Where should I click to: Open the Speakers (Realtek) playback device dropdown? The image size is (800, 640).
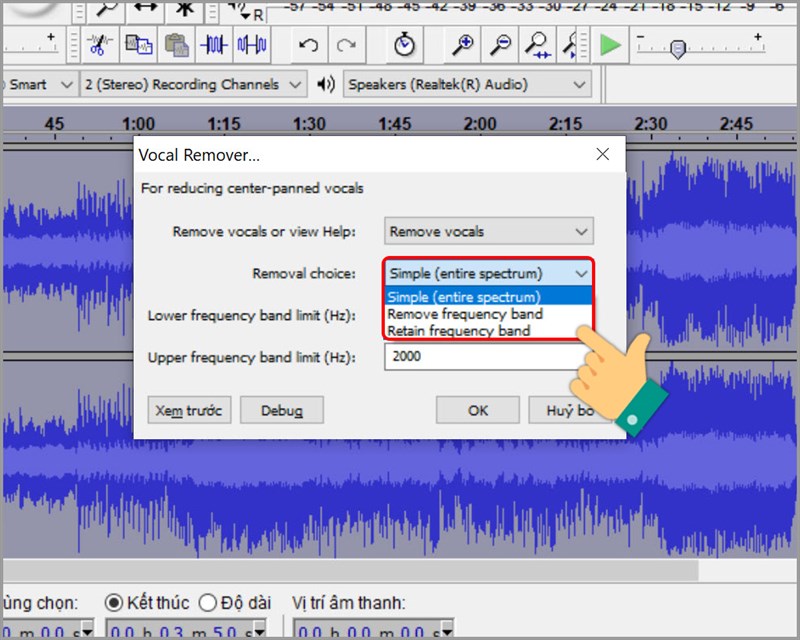coord(582,84)
